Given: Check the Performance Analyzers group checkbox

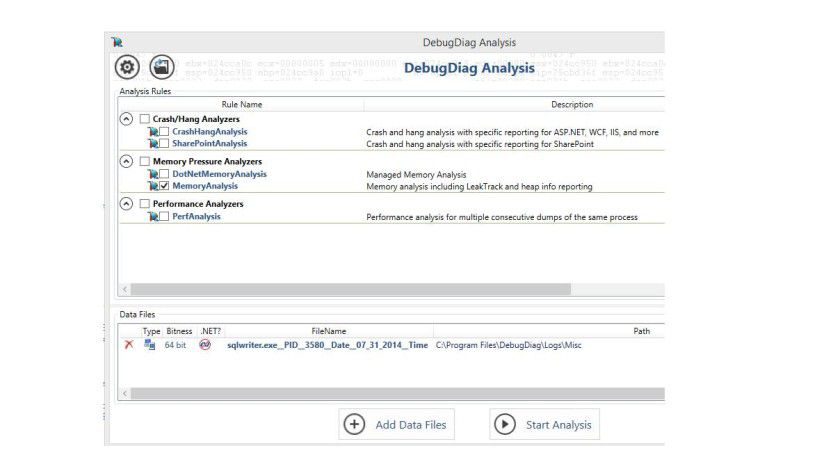Looking at the screenshot, I should pyautogui.click(x=145, y=203).
